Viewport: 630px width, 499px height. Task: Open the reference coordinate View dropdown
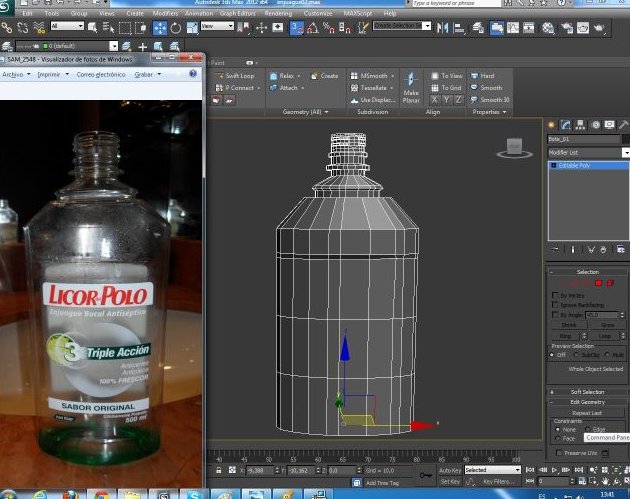(217, 26)
